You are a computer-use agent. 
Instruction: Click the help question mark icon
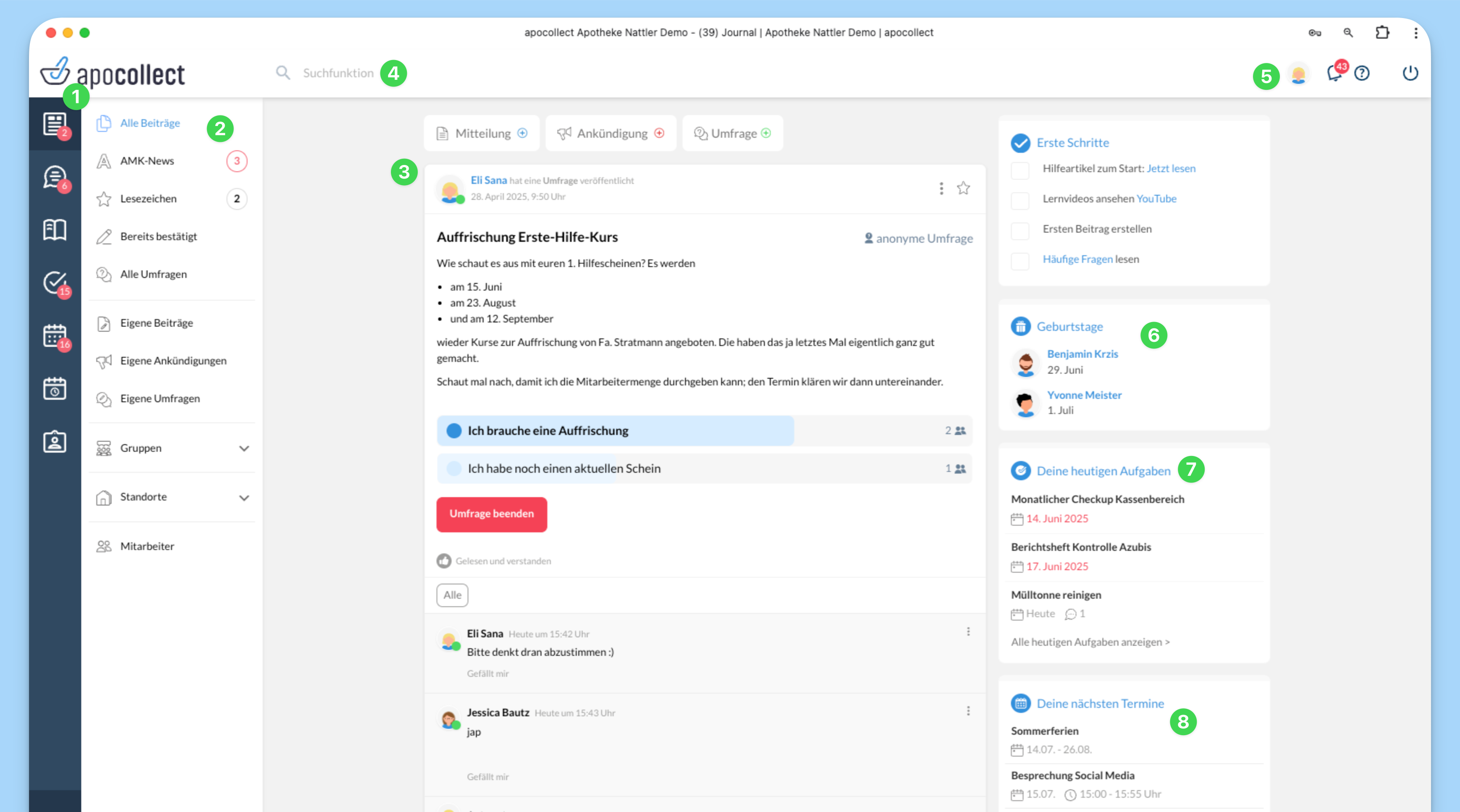click(1361, 73)
